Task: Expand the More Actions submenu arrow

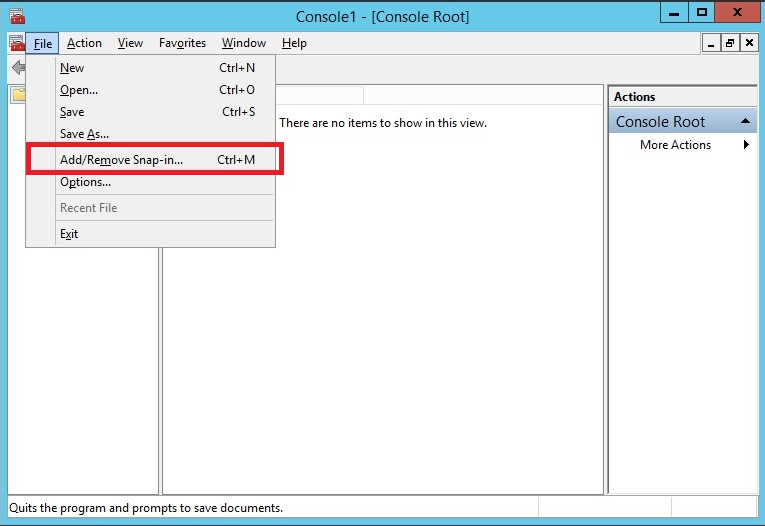Action: coord(746,145)
